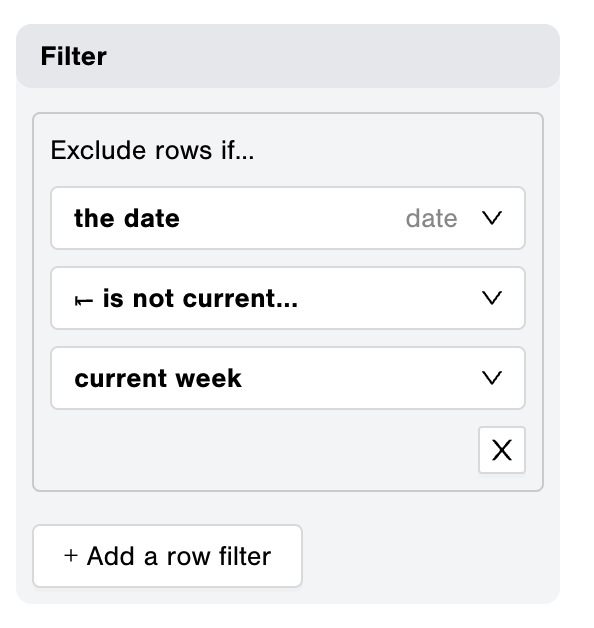Viewport: 594px width, 628px height.
Task: Click the 'Filter' title text
Action: pyautogui.click(x=74, y=56)
